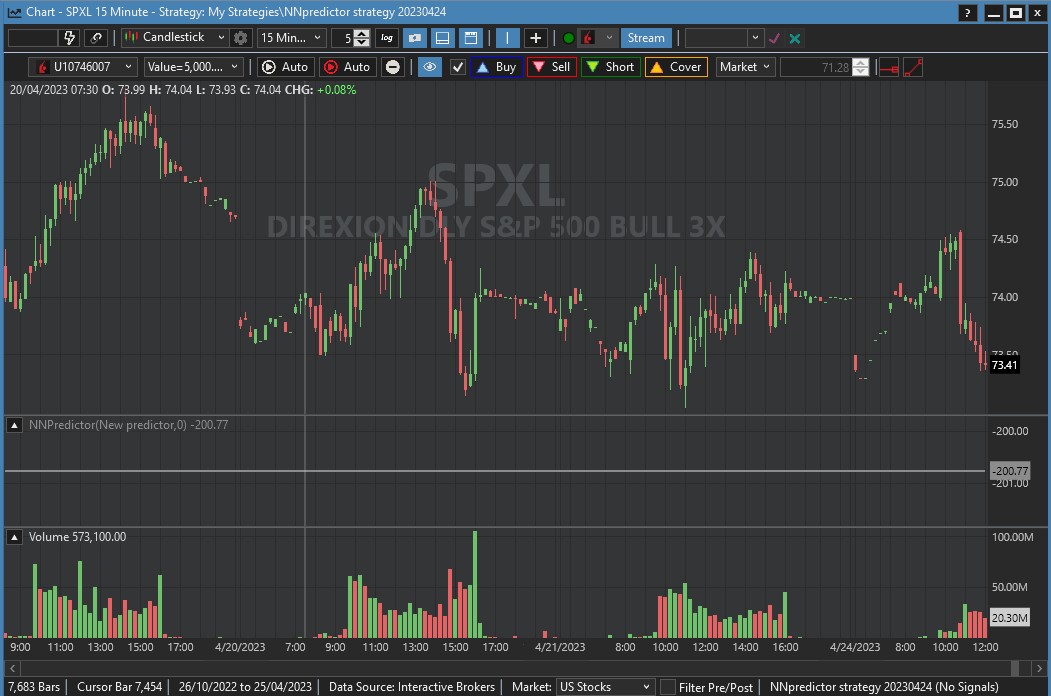Screen dimensions: 1051x696
Task: Click the Cover button
Action: (676, 67)
